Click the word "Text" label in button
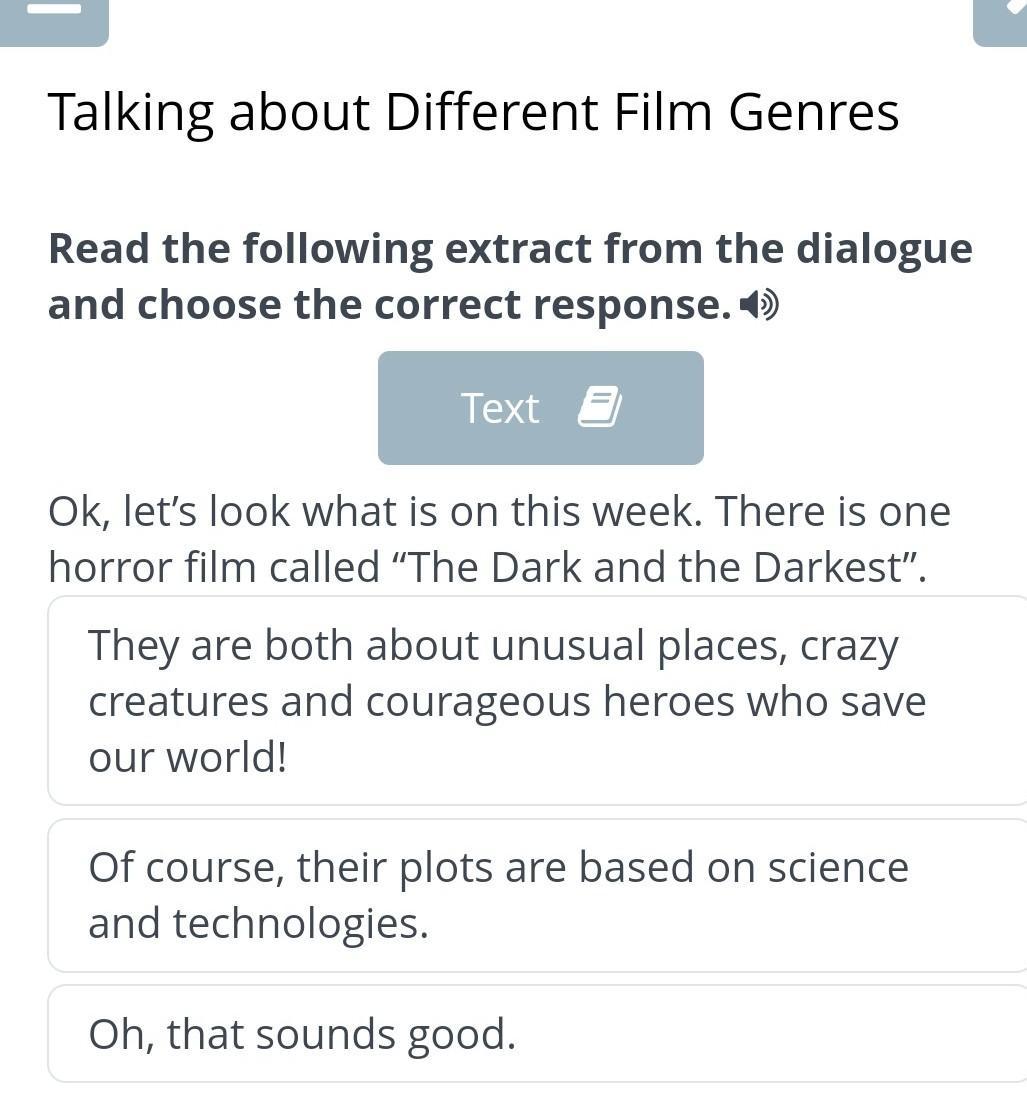This screenshot has width=1027, height=1095. pos(500,408)
